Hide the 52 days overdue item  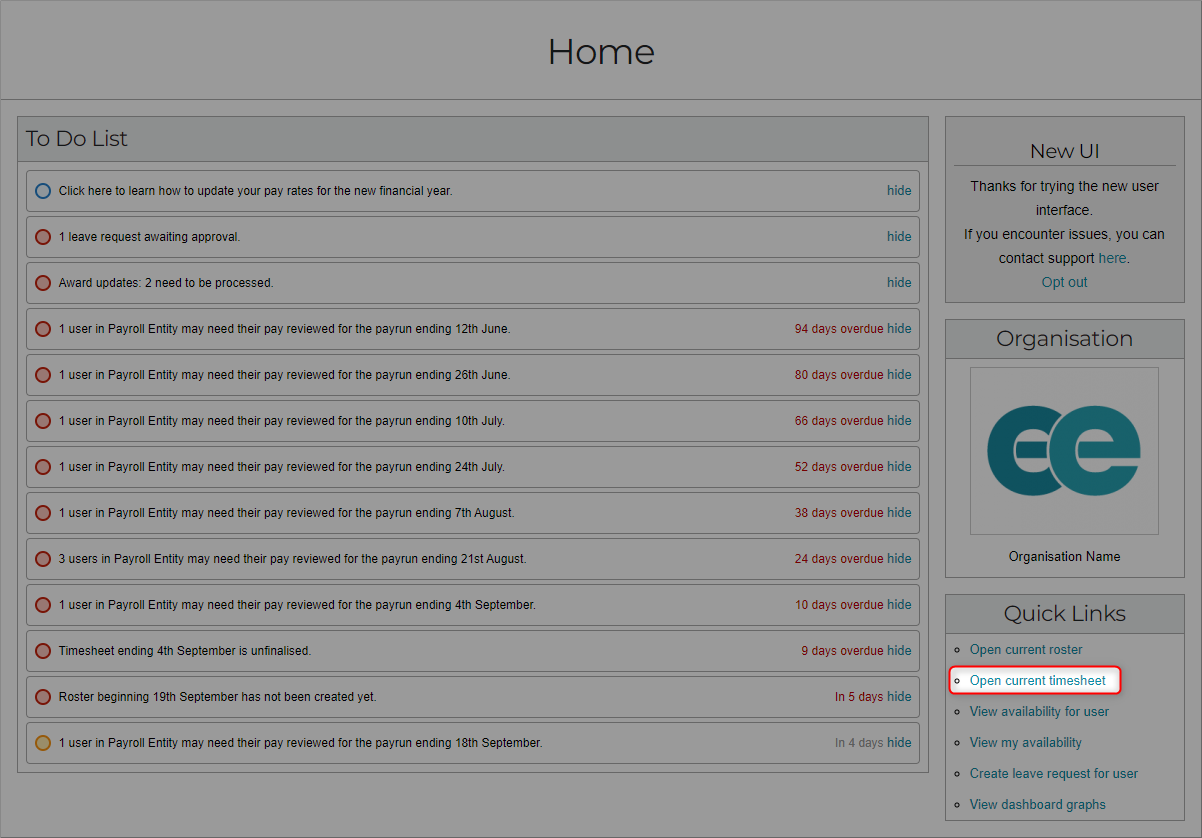[899, 466]
